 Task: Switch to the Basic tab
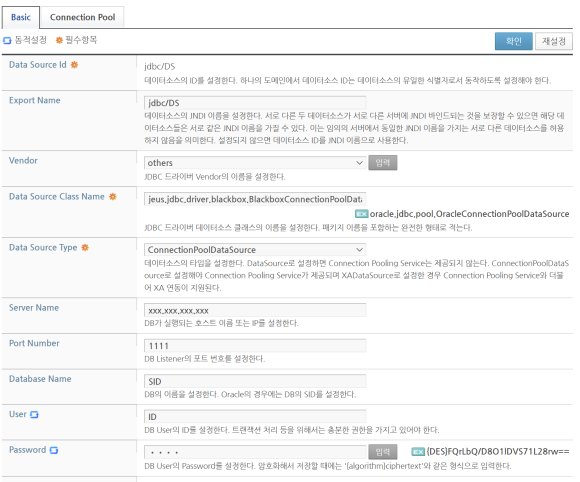point(21,17)
